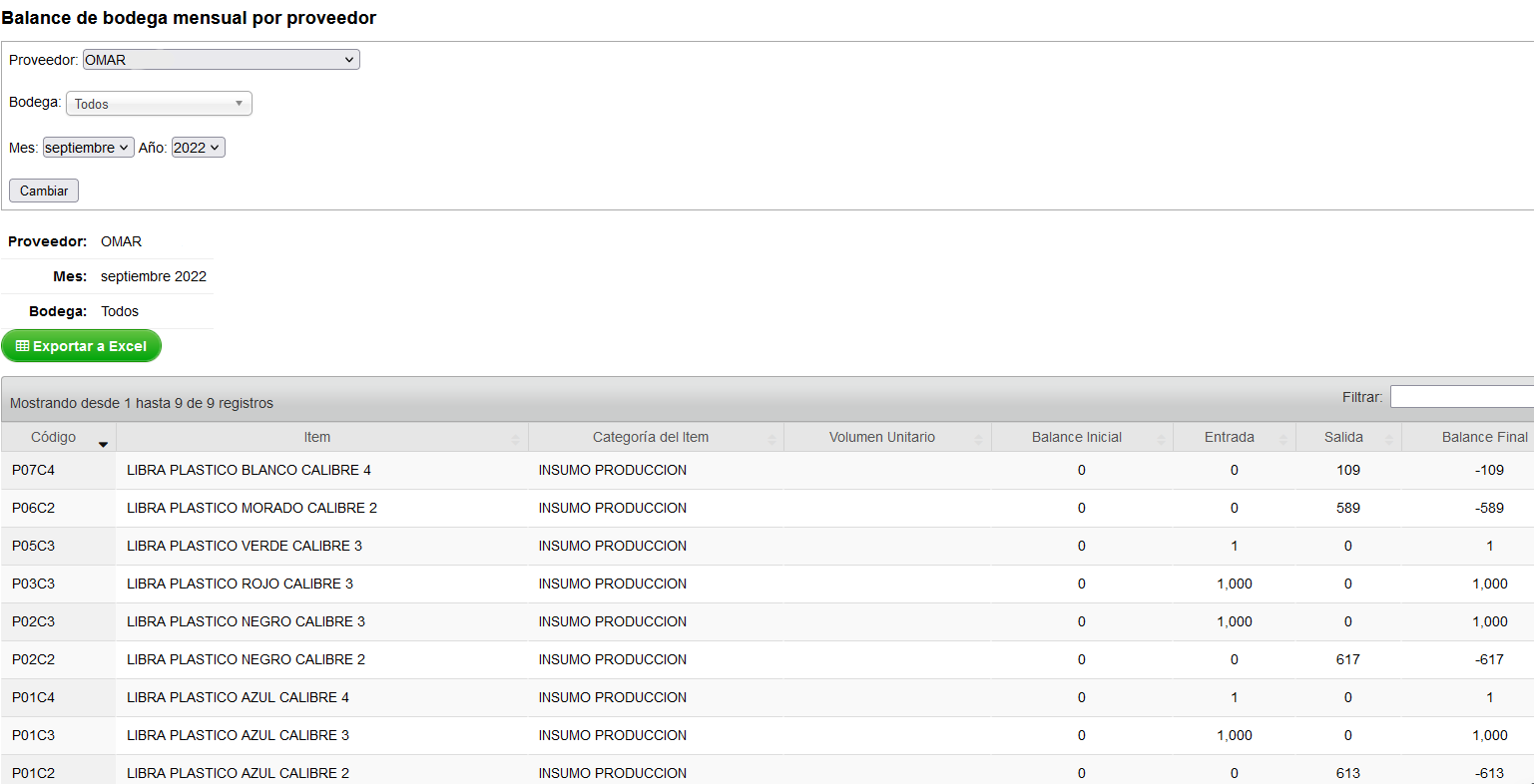1534x784 pixels.
Task: Sort by Entrada column sort arrows
Action: 1283,439
